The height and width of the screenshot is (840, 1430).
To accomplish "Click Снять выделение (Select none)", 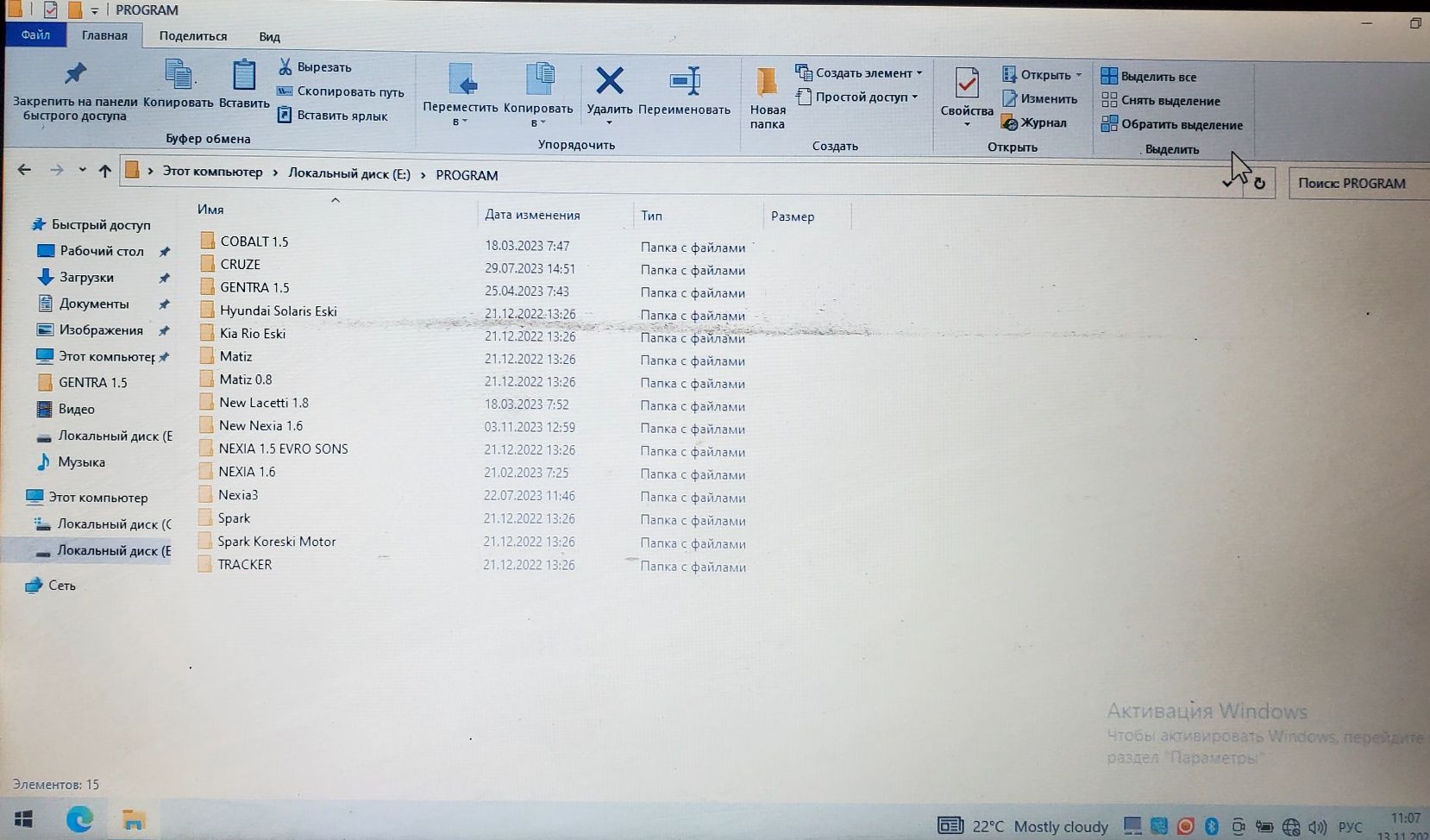I will click(x=1161, y=101).
